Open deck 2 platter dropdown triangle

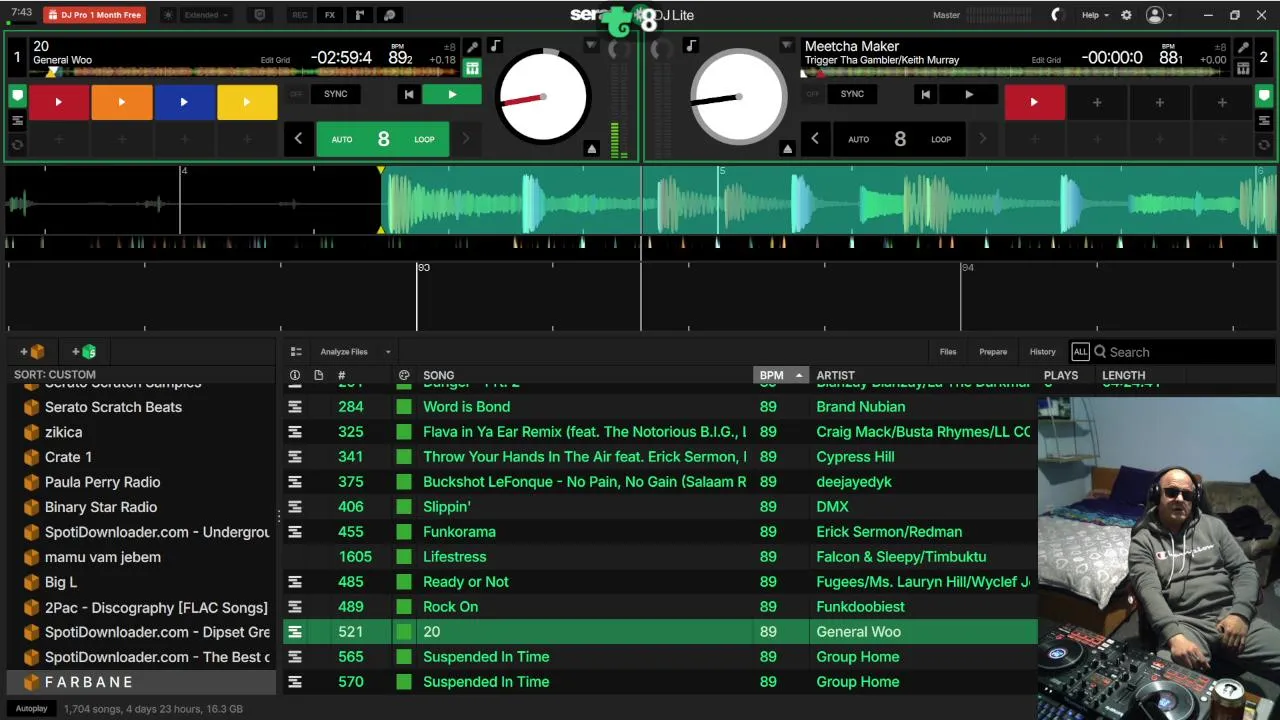pos(787,46)
